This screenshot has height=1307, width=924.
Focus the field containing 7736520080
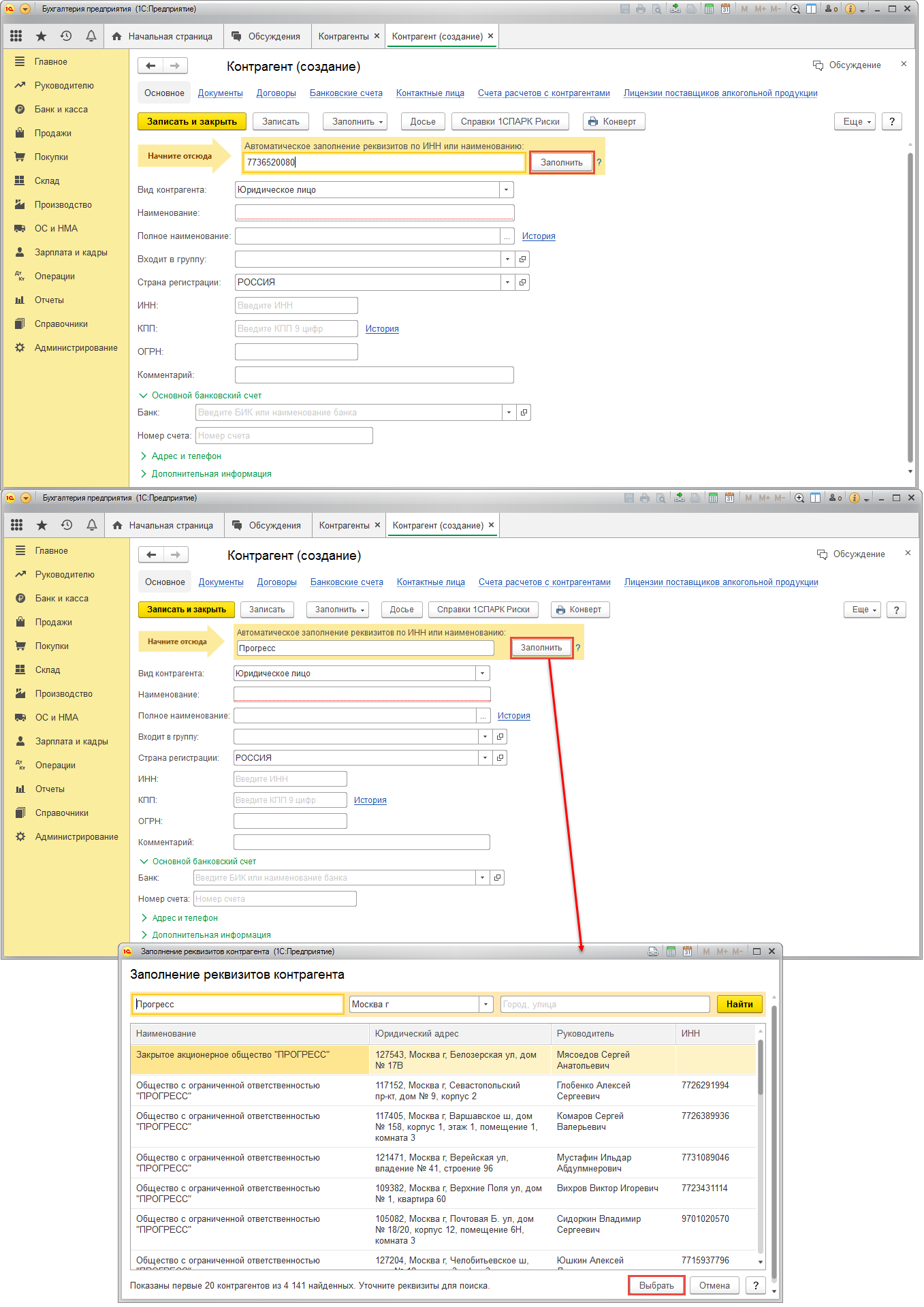pos(385,162)
